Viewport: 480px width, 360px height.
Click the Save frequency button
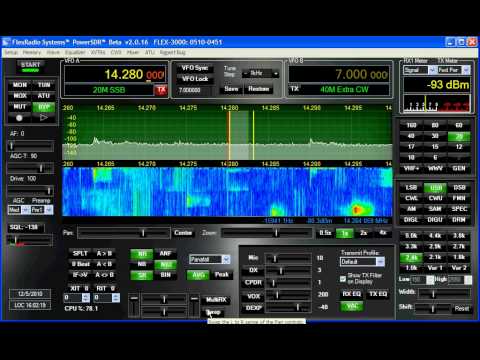[231, 89]
